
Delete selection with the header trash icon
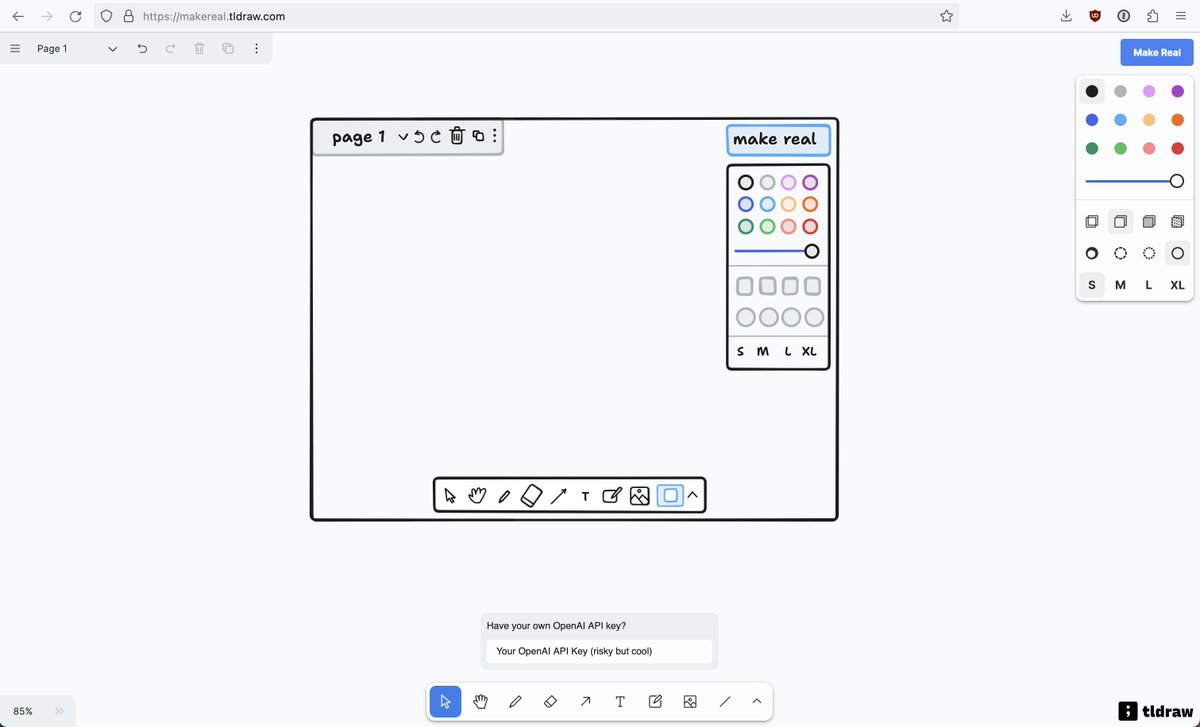coord(199,48)
